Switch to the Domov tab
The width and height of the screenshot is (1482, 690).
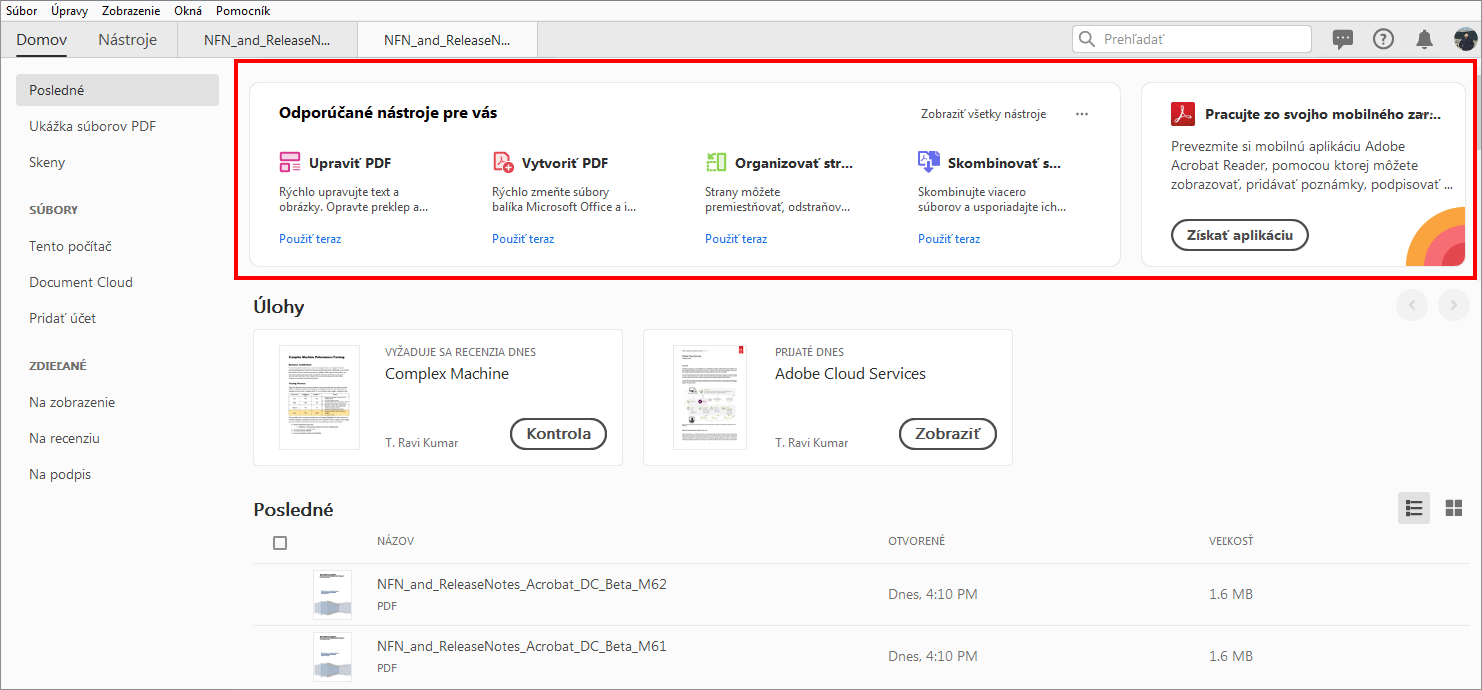(x=42, y=40)
